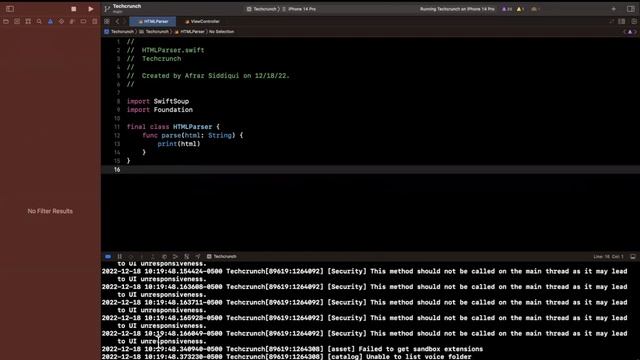Viewport: 640px width, 360px height.
Task: Stop the running Techcrunch app
Action: pos(73,9)
